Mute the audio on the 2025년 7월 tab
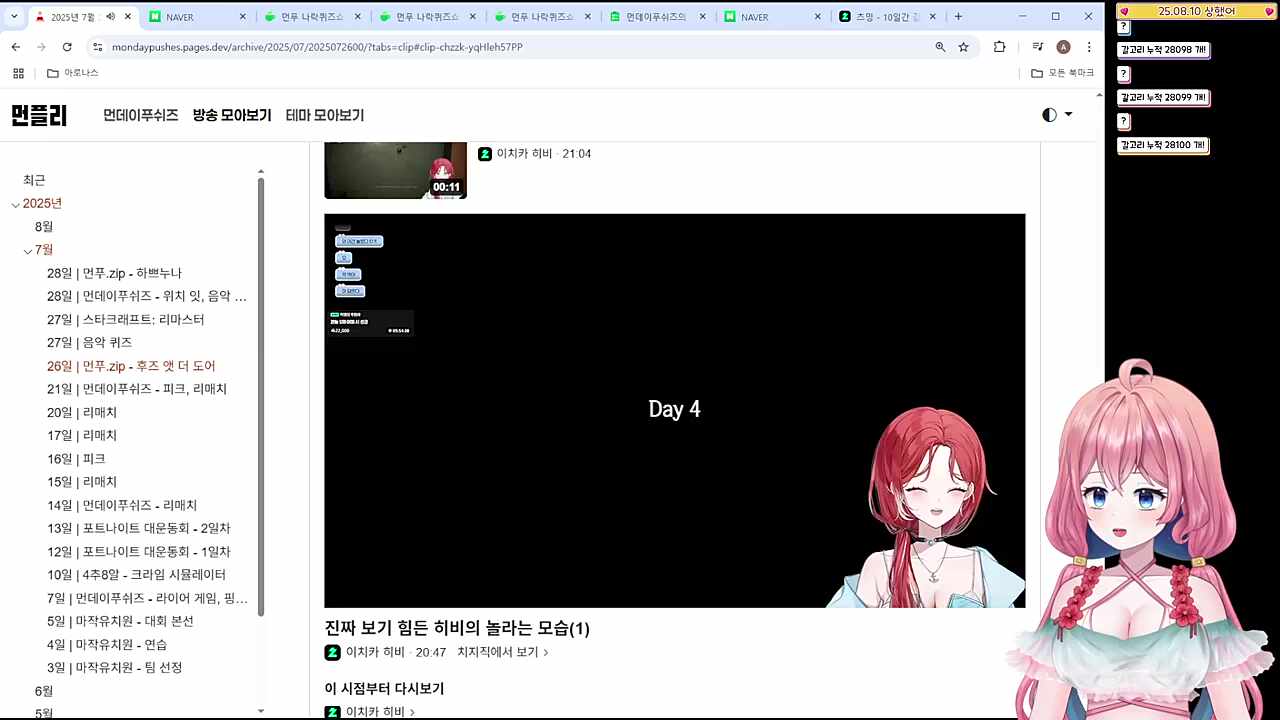The image size is (1280, 720). click(110, 17)
